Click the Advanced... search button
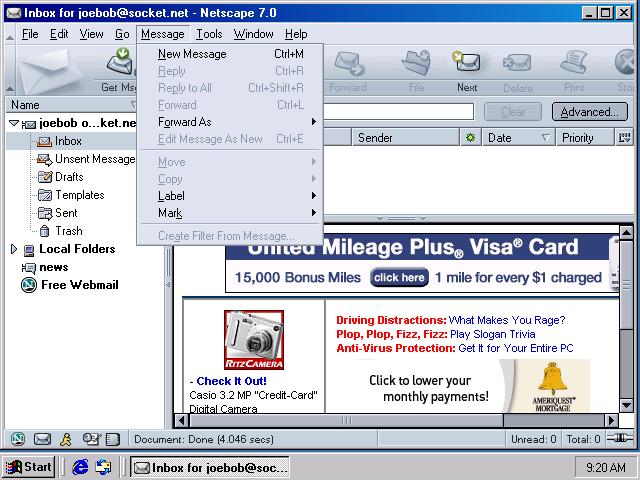 pos(589,112)
